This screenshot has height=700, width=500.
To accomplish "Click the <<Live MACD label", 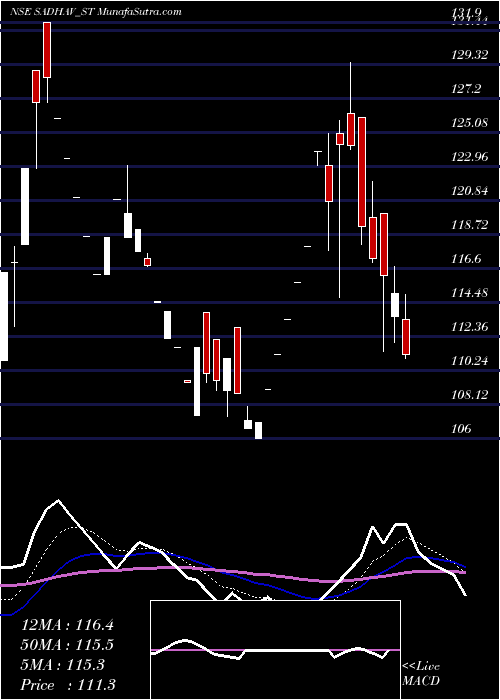I will (421, 674).
